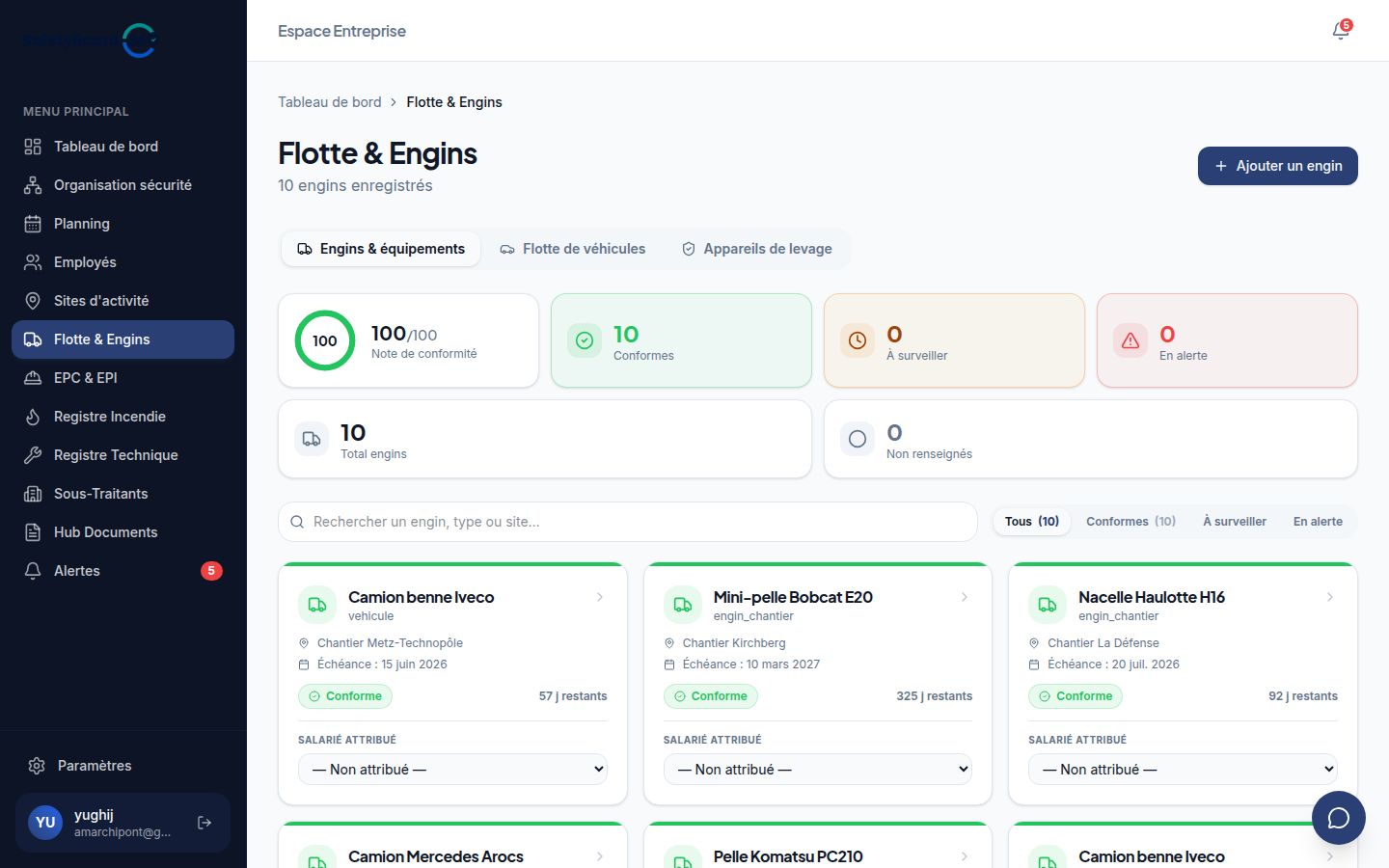Click the Sous-Traitants building icon
1389x868 pixels.
33,494
